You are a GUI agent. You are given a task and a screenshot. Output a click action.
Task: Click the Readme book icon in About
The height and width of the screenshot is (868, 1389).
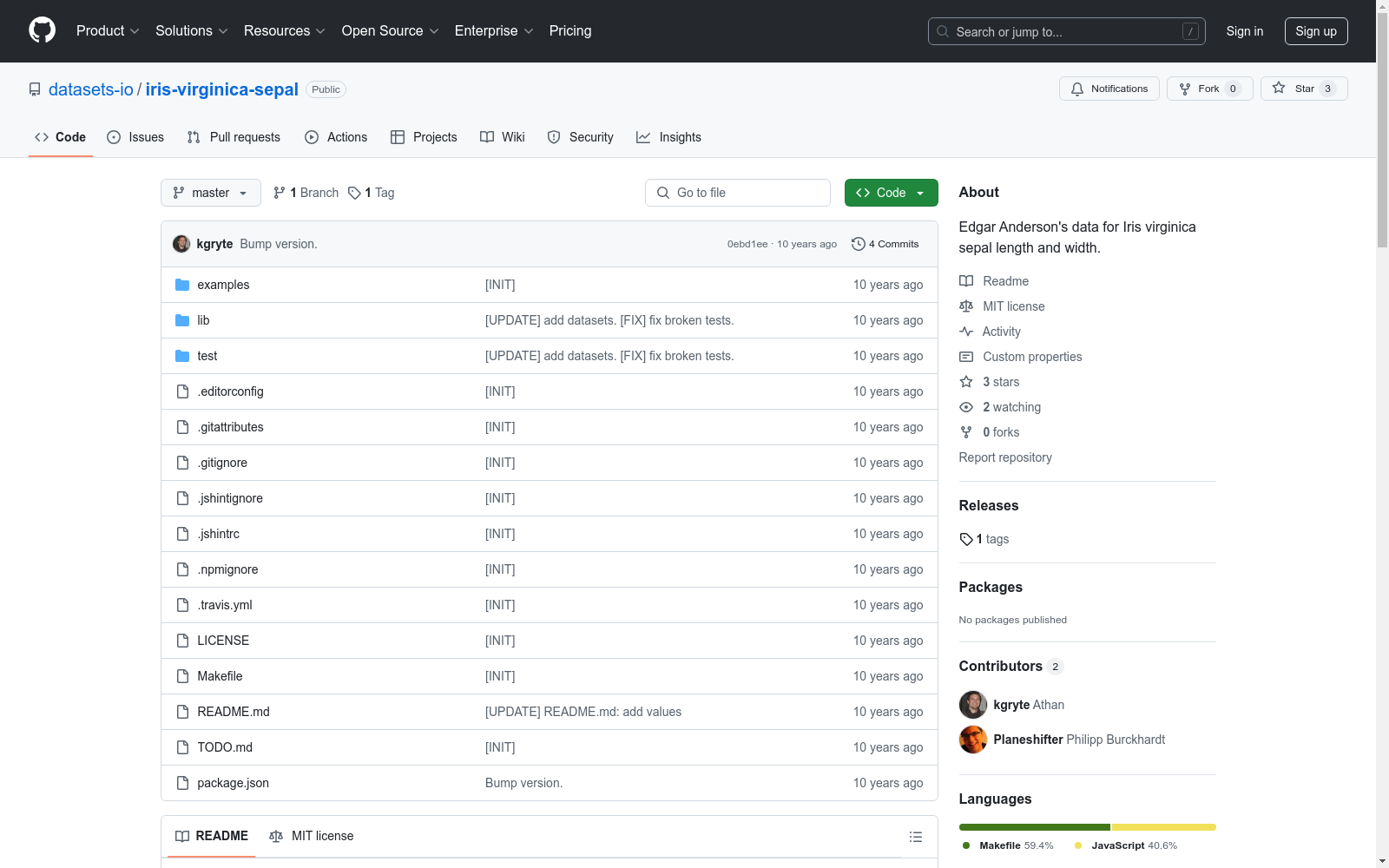click(966, 281)
